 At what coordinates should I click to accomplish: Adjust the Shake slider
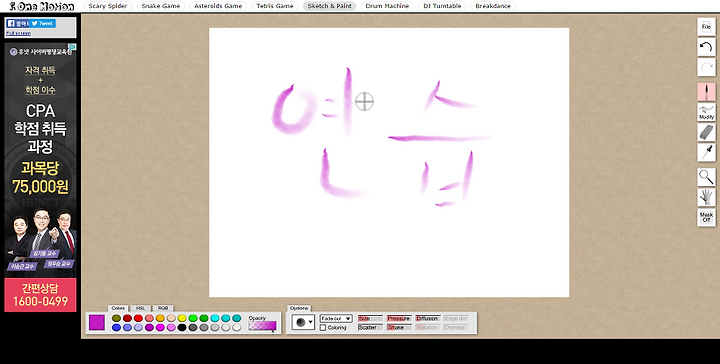[399, 327]
